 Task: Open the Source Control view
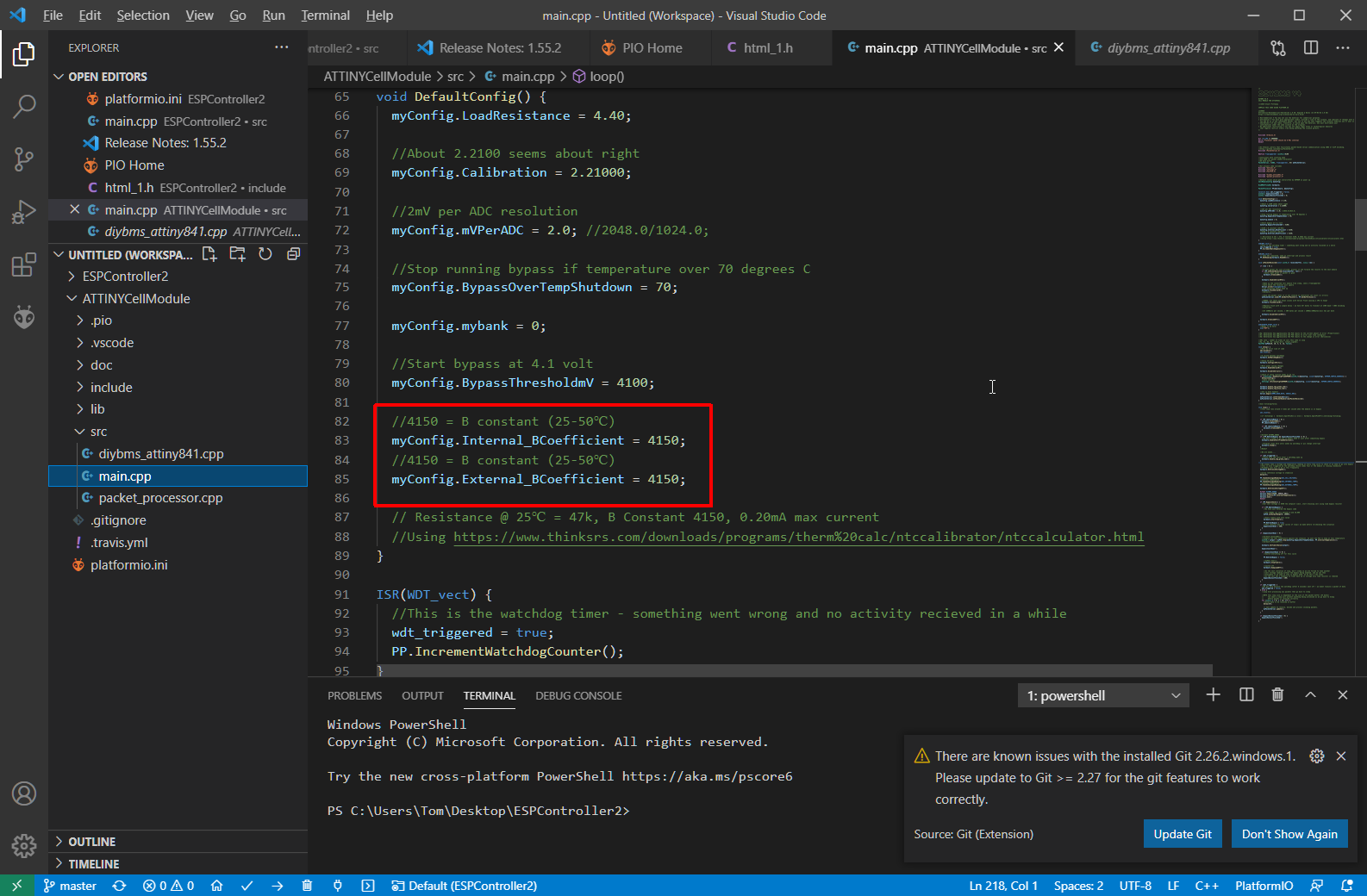[24, 159]
